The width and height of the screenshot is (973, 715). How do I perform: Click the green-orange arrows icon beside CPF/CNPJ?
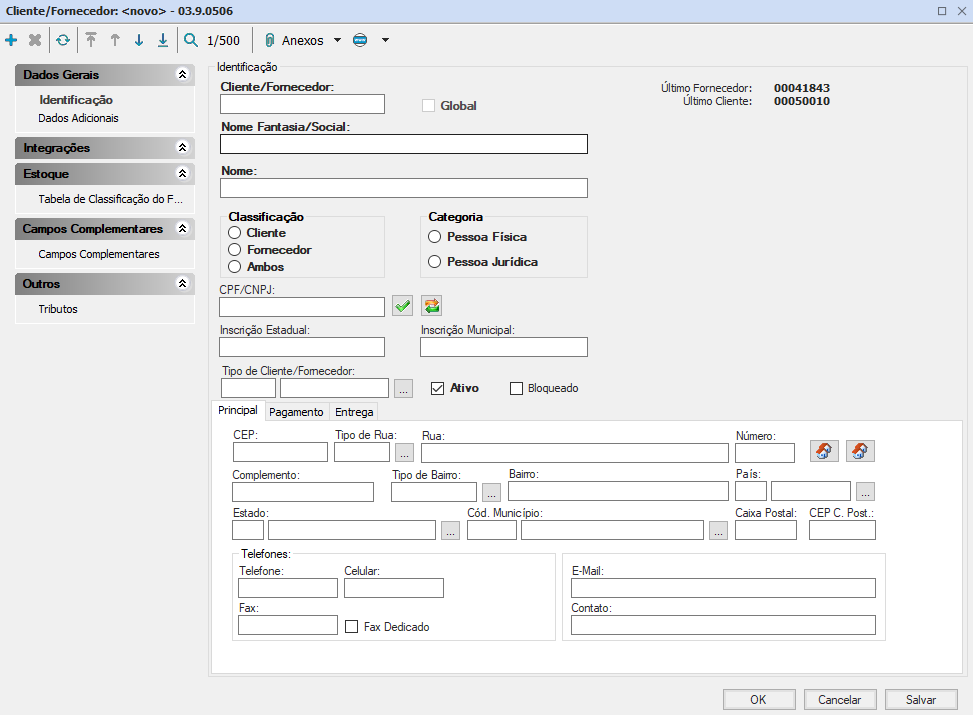[x=431, y=306]
